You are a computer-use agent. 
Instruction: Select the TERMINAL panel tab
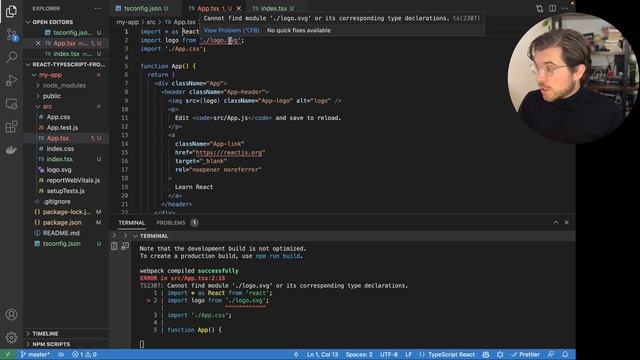pos(131,222)
